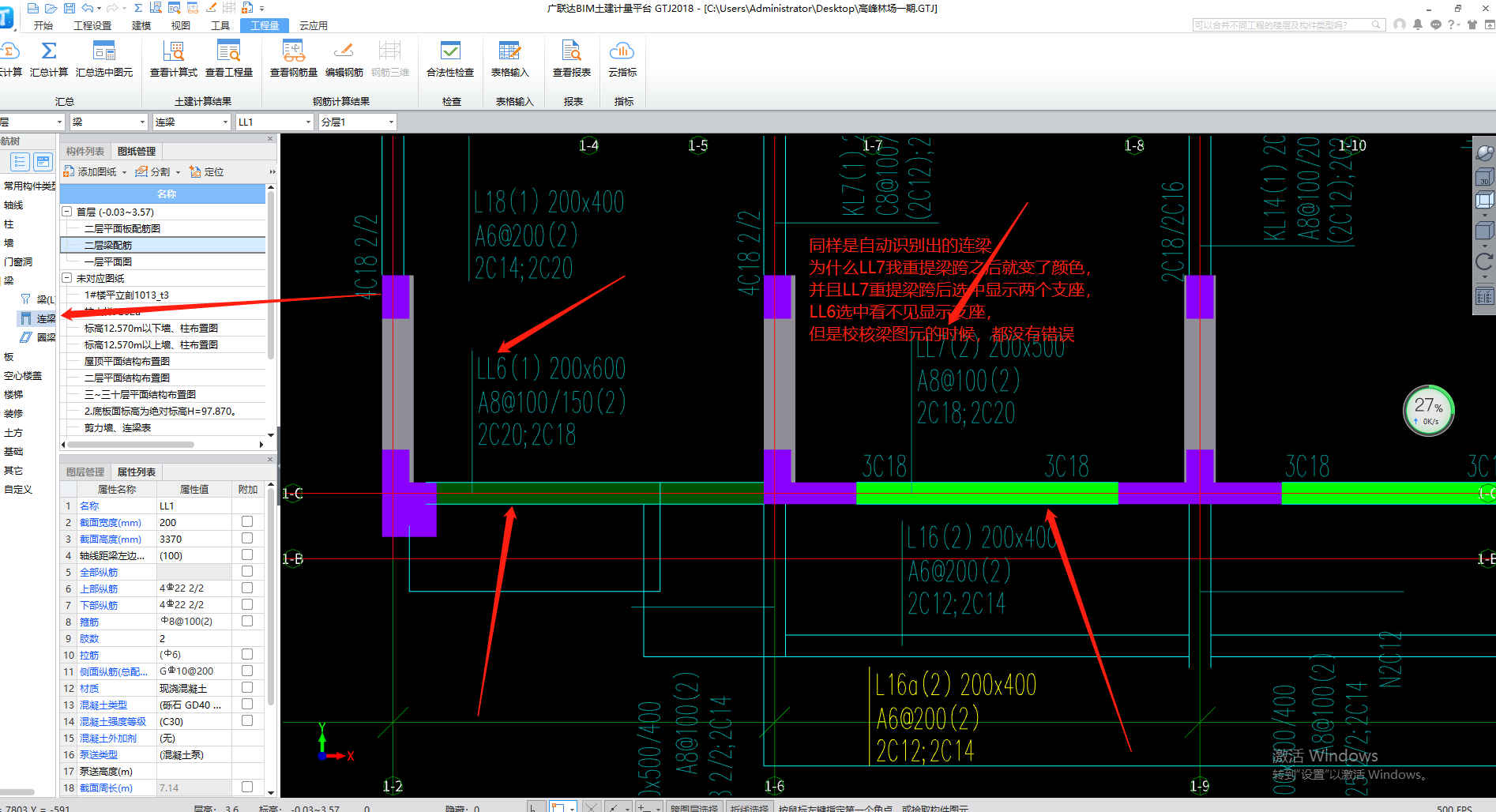The width and height of the screenshot is (1496, 812).
Task: Tick 附加 checkbox for 截面高度 row
Action: [x=247, y=538]
